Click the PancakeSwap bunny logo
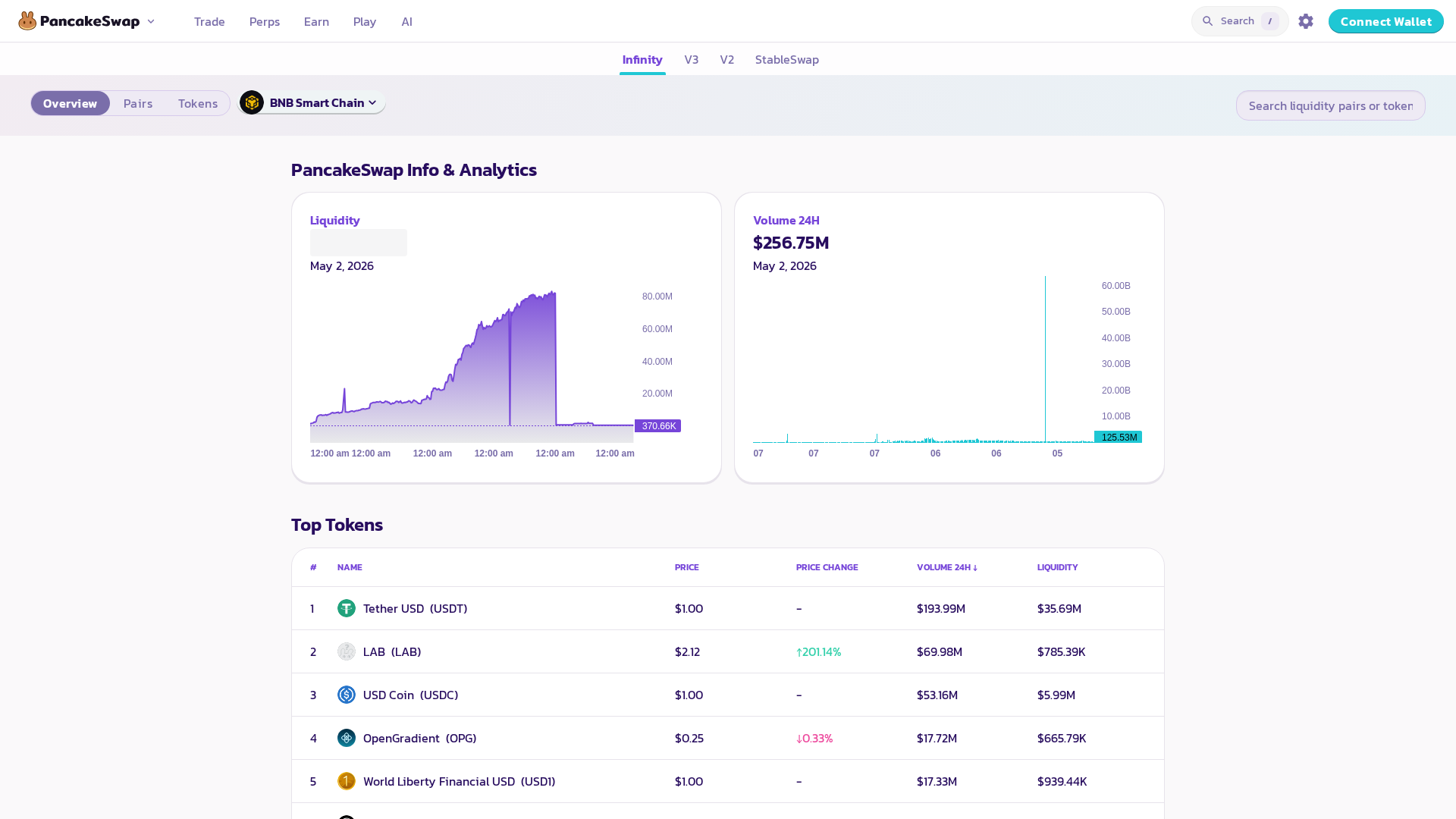This screenshot has width=1456, height=819. click(27, 21)
